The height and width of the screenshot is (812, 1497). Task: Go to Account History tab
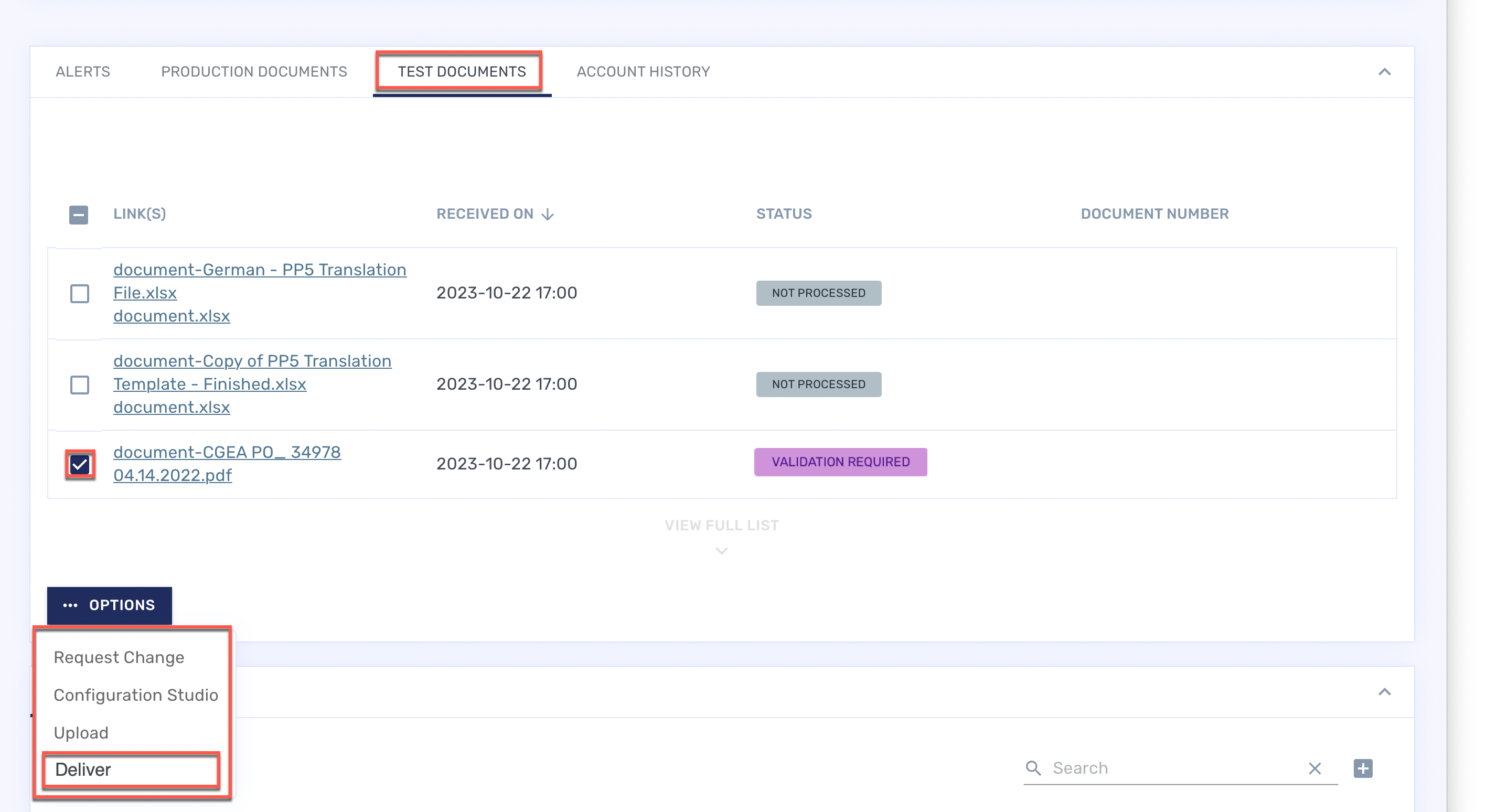pyautogui.click(x=643, y=71)
